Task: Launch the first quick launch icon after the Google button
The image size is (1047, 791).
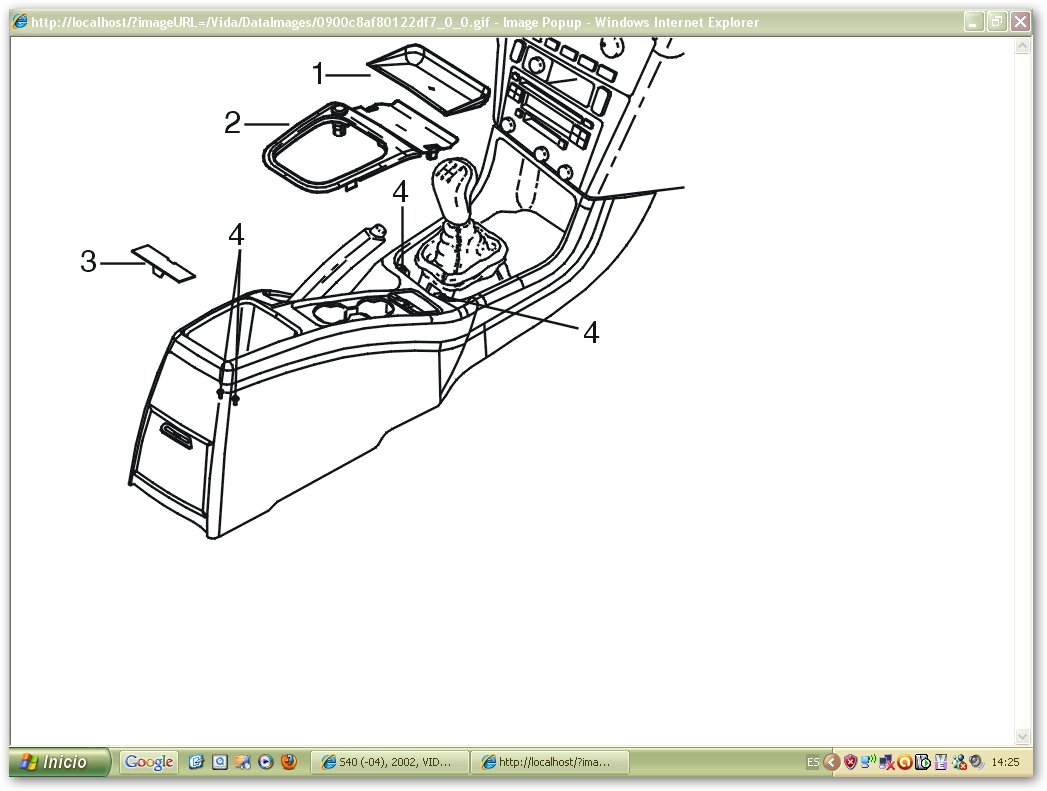Action: pos(196,762)
